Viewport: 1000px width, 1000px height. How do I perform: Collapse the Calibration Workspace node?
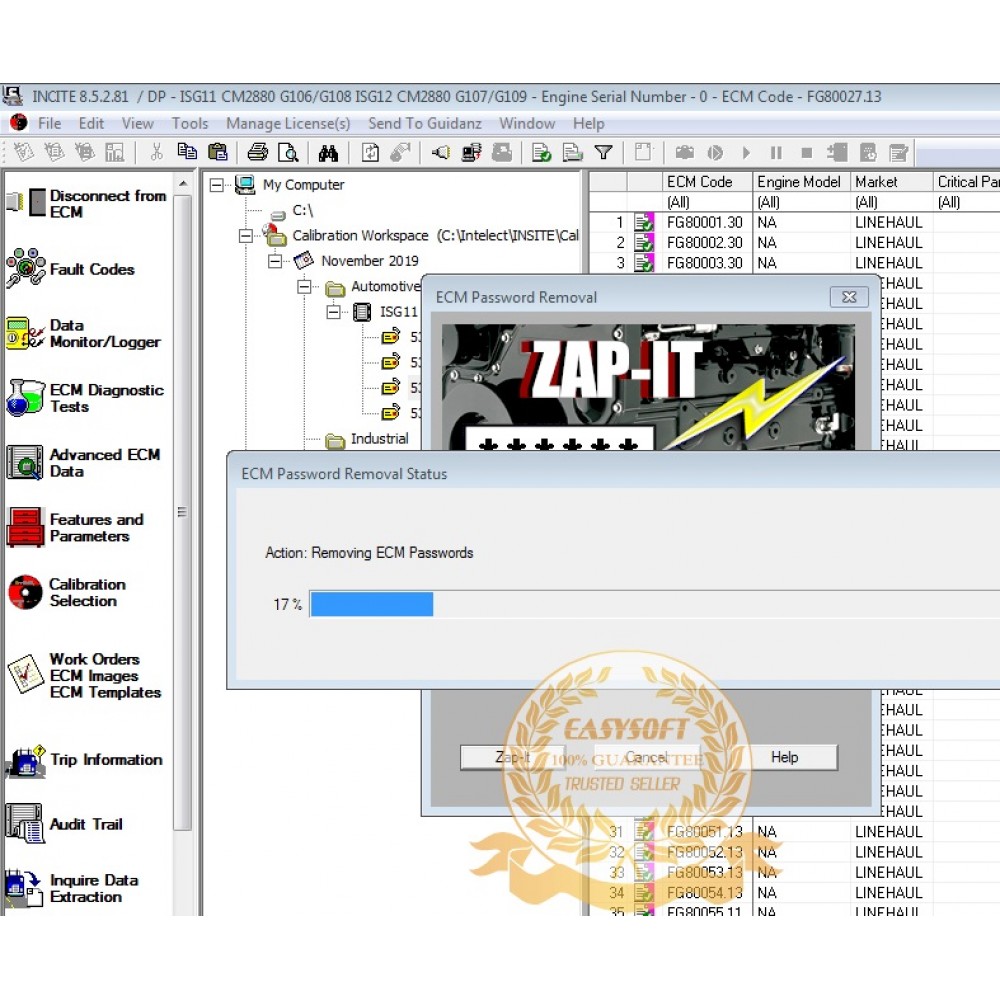246,236
